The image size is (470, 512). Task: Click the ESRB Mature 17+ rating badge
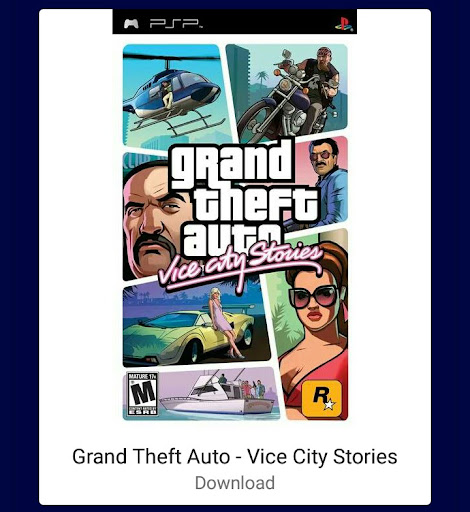[x=143, y=394]
